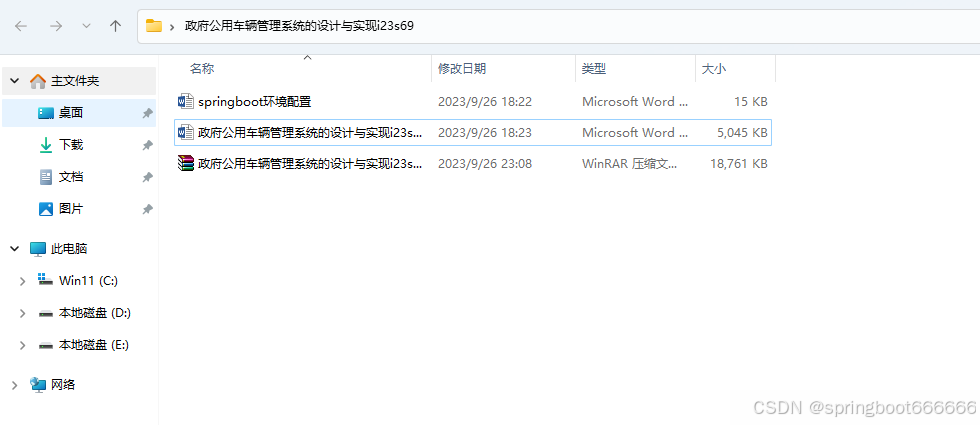This screenshot has height=425, width=980.
Task: Expand the Win11 (C:) drive node
Action: pyautogui.click(x=22, y=281)
